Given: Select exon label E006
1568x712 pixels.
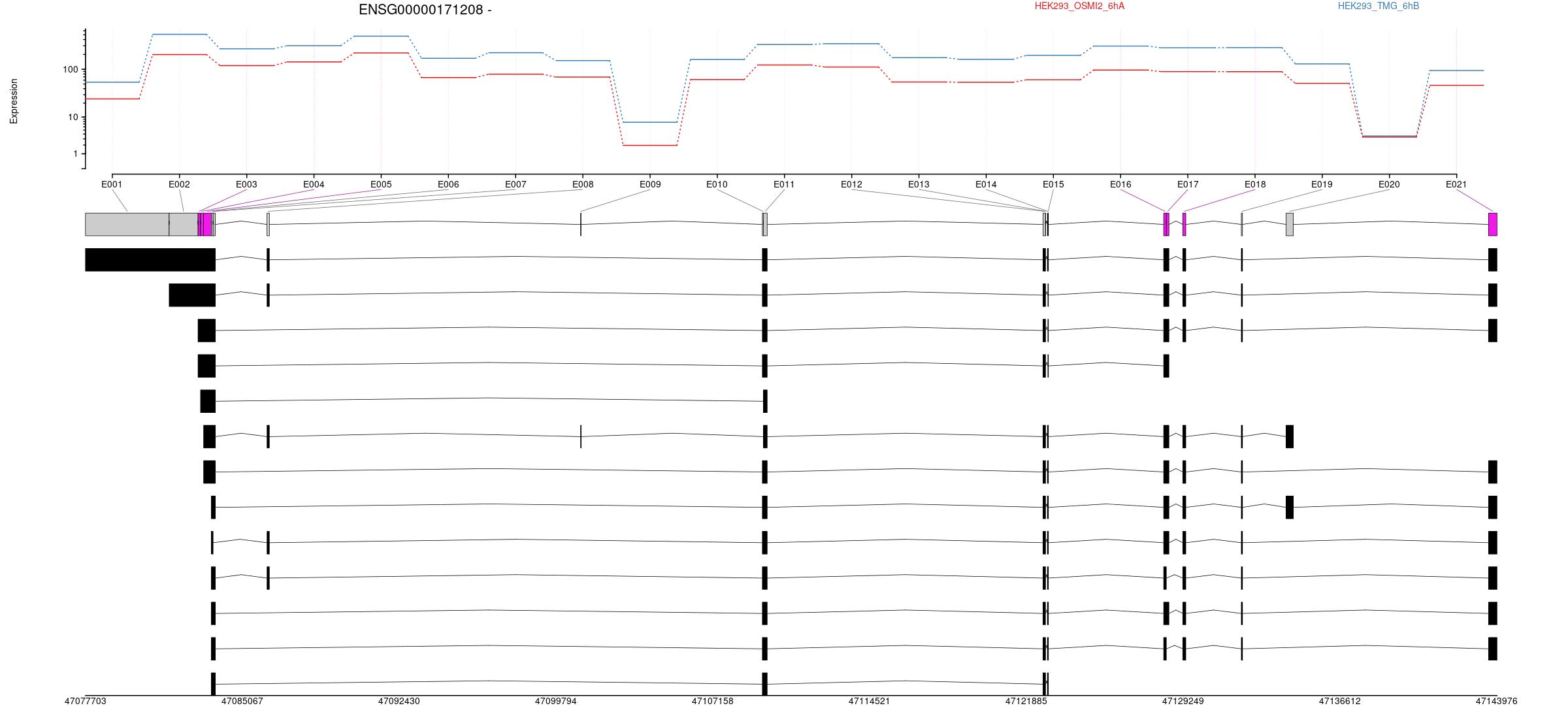Looking at the screenshot, I should [x=448, y=184].
